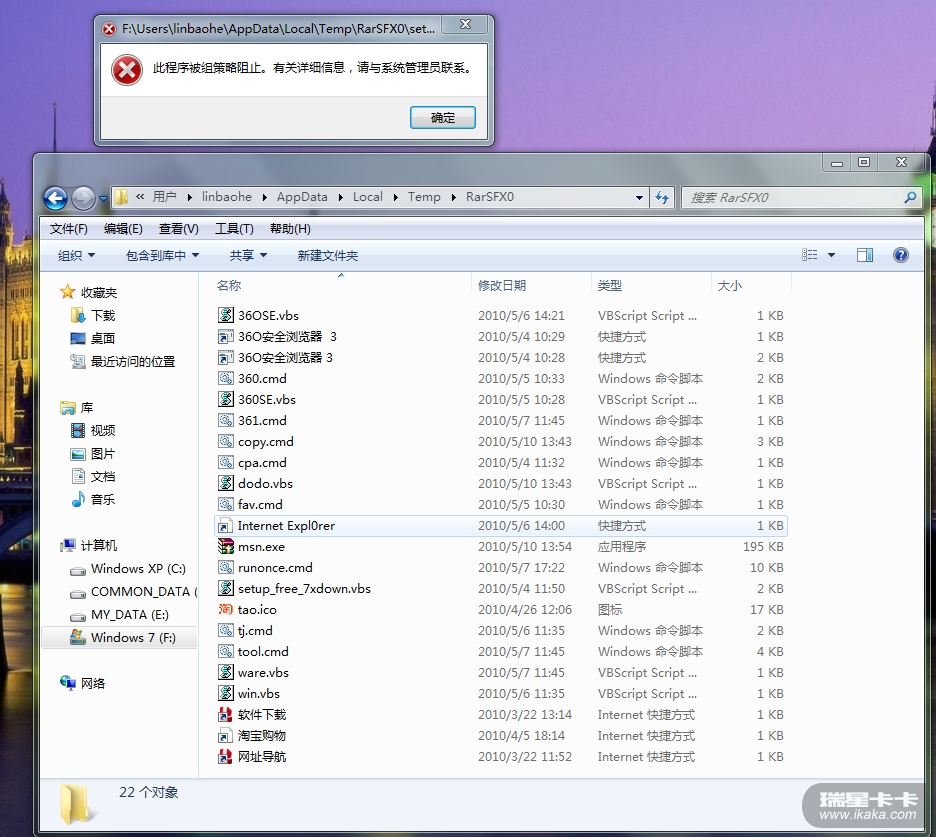Close the group policy error dialog
936x837 pixels.
[466, 24]
